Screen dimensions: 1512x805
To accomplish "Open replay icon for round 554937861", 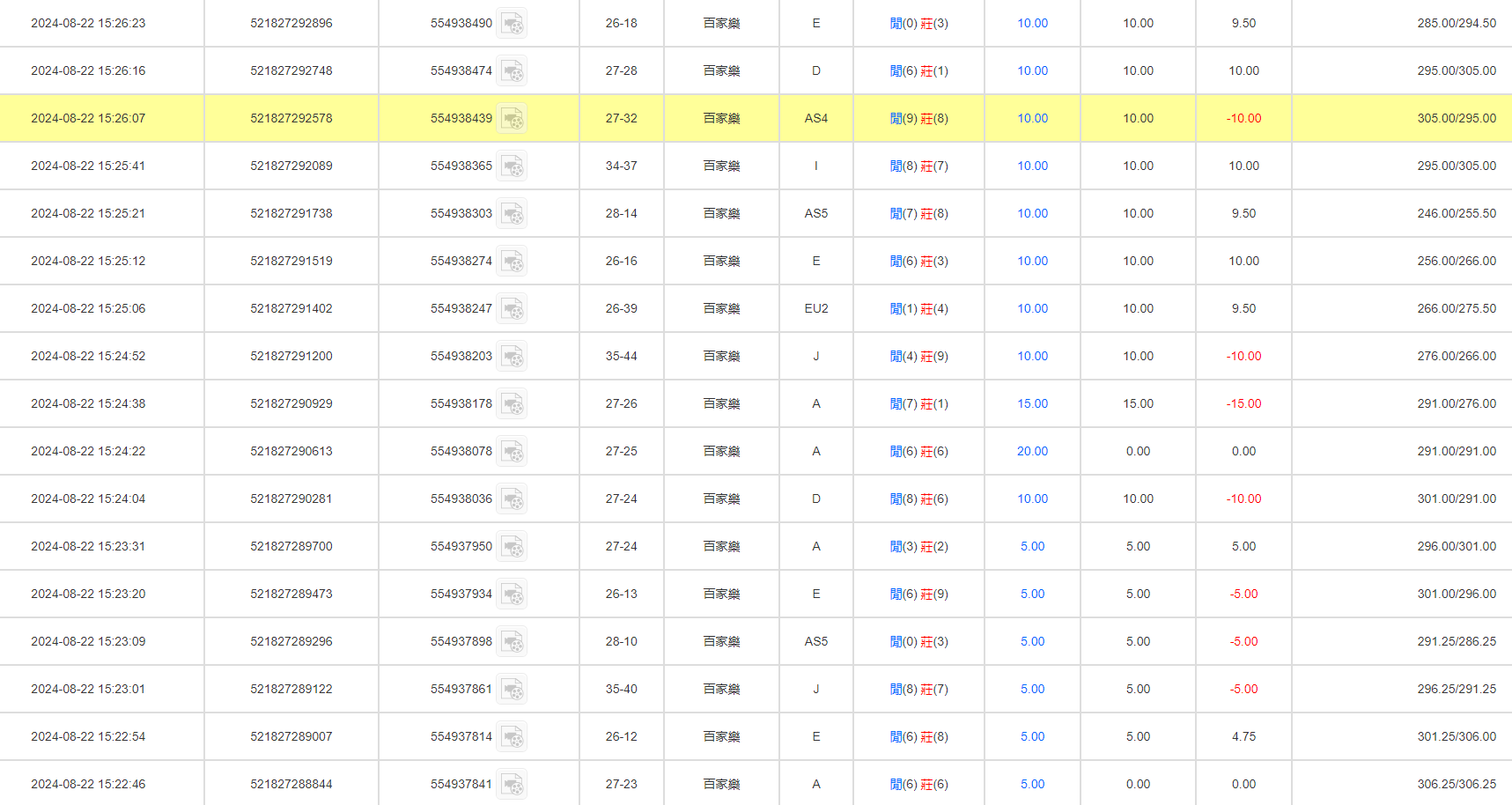I will (512, 690).
